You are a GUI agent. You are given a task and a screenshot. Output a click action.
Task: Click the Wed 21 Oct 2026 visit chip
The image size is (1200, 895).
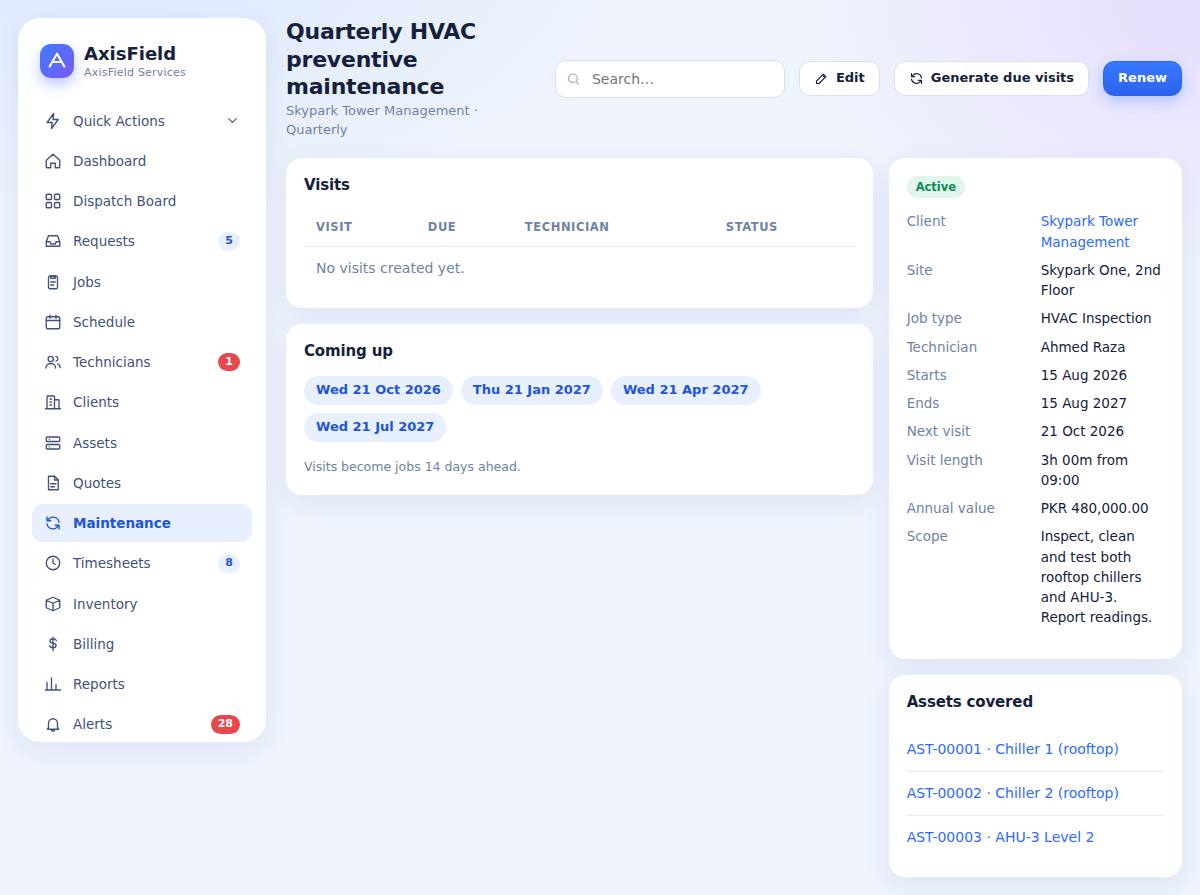point(378,390)
